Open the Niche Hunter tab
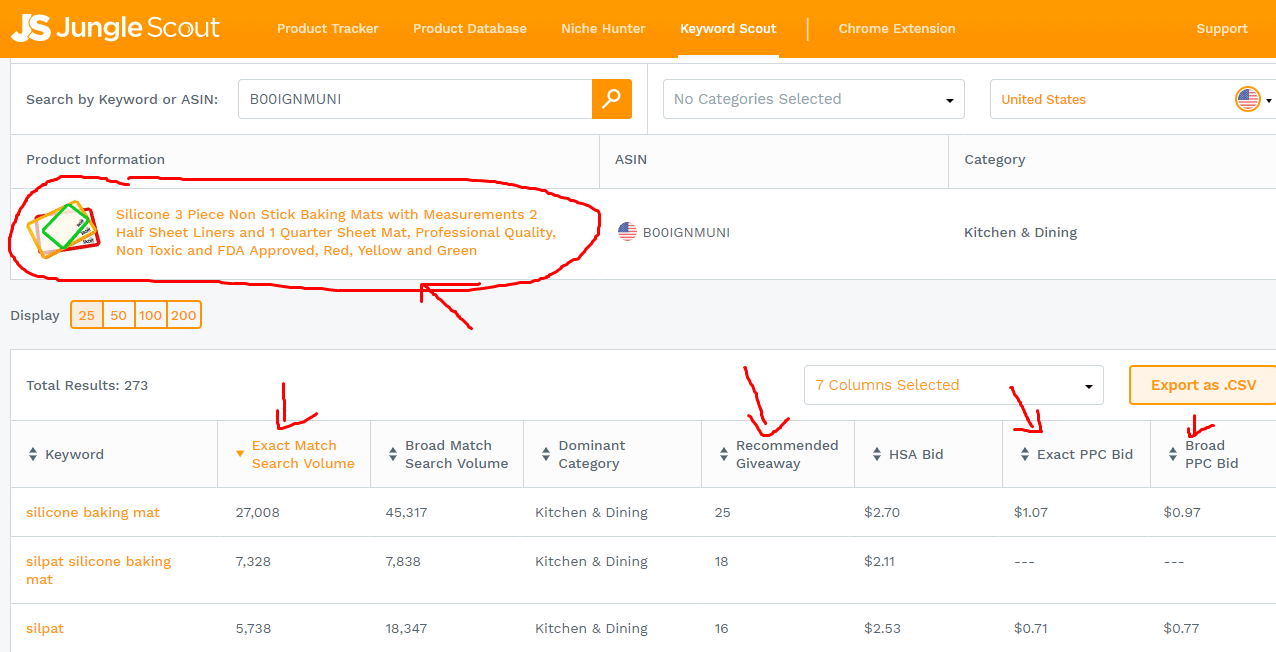 pos(603,28)
